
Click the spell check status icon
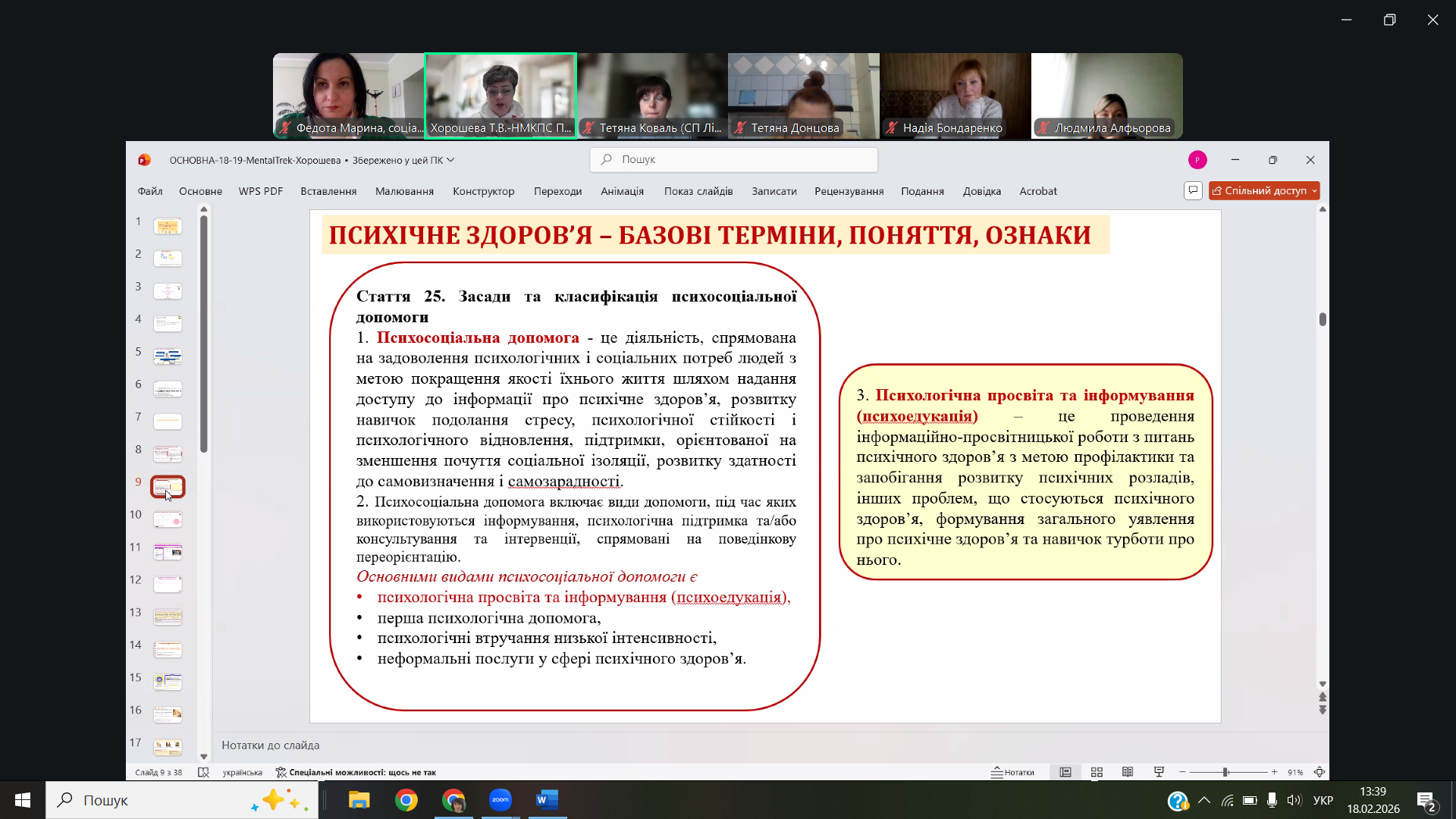tap(203, 772)
